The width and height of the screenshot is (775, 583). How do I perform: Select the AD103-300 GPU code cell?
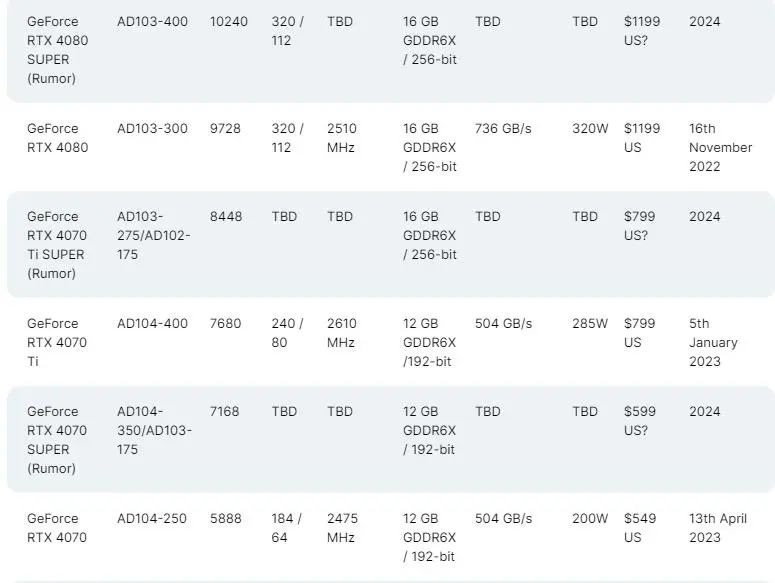tap(152, 128)
